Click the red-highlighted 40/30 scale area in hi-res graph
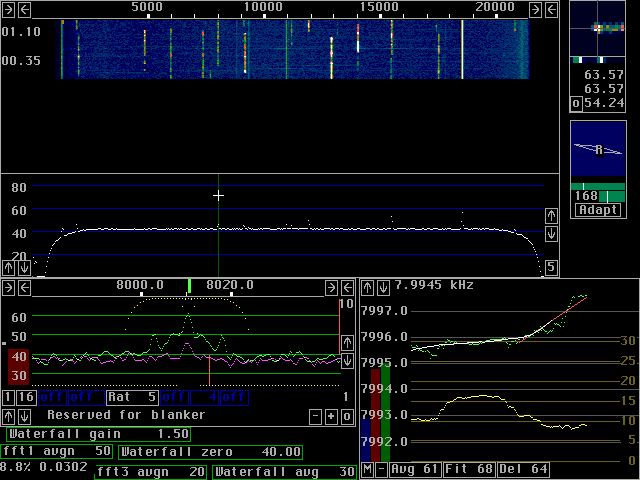This screenshot has width=640, height=480. point(19,367)
